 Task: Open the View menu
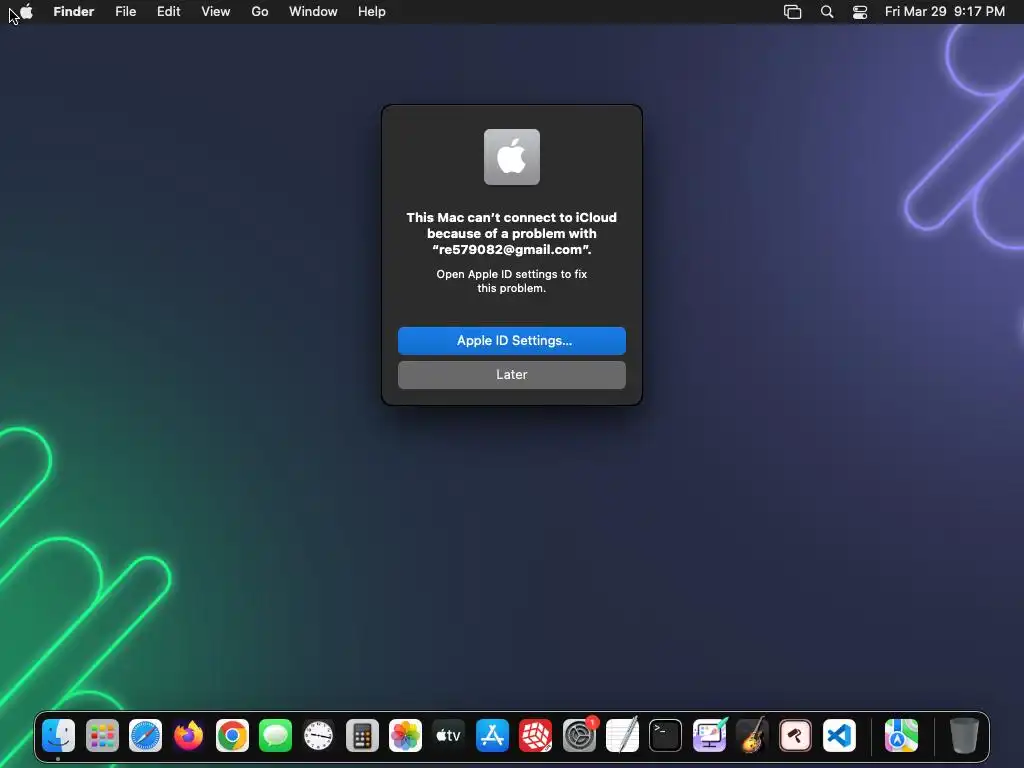(216, 12)
